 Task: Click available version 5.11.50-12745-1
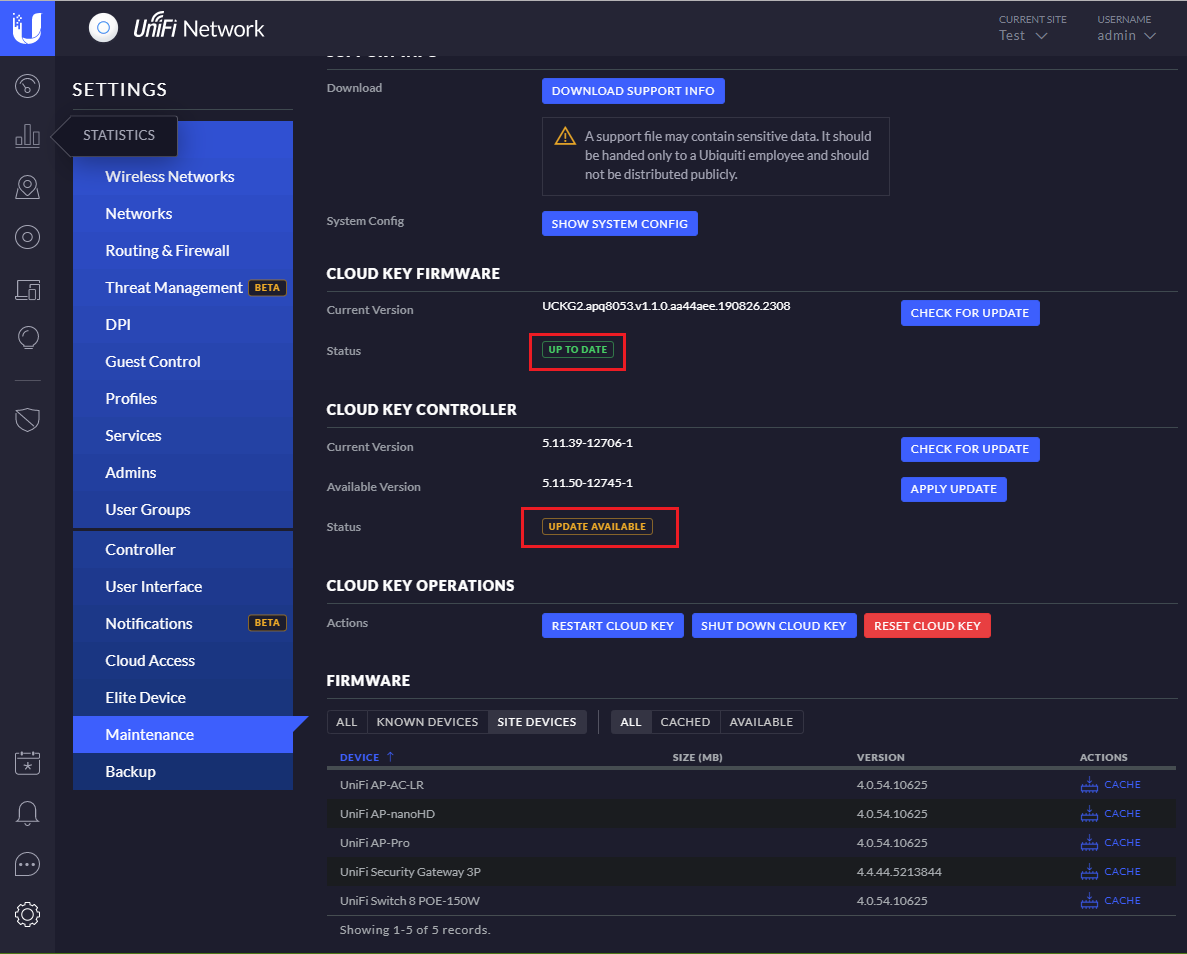[587, 483]
